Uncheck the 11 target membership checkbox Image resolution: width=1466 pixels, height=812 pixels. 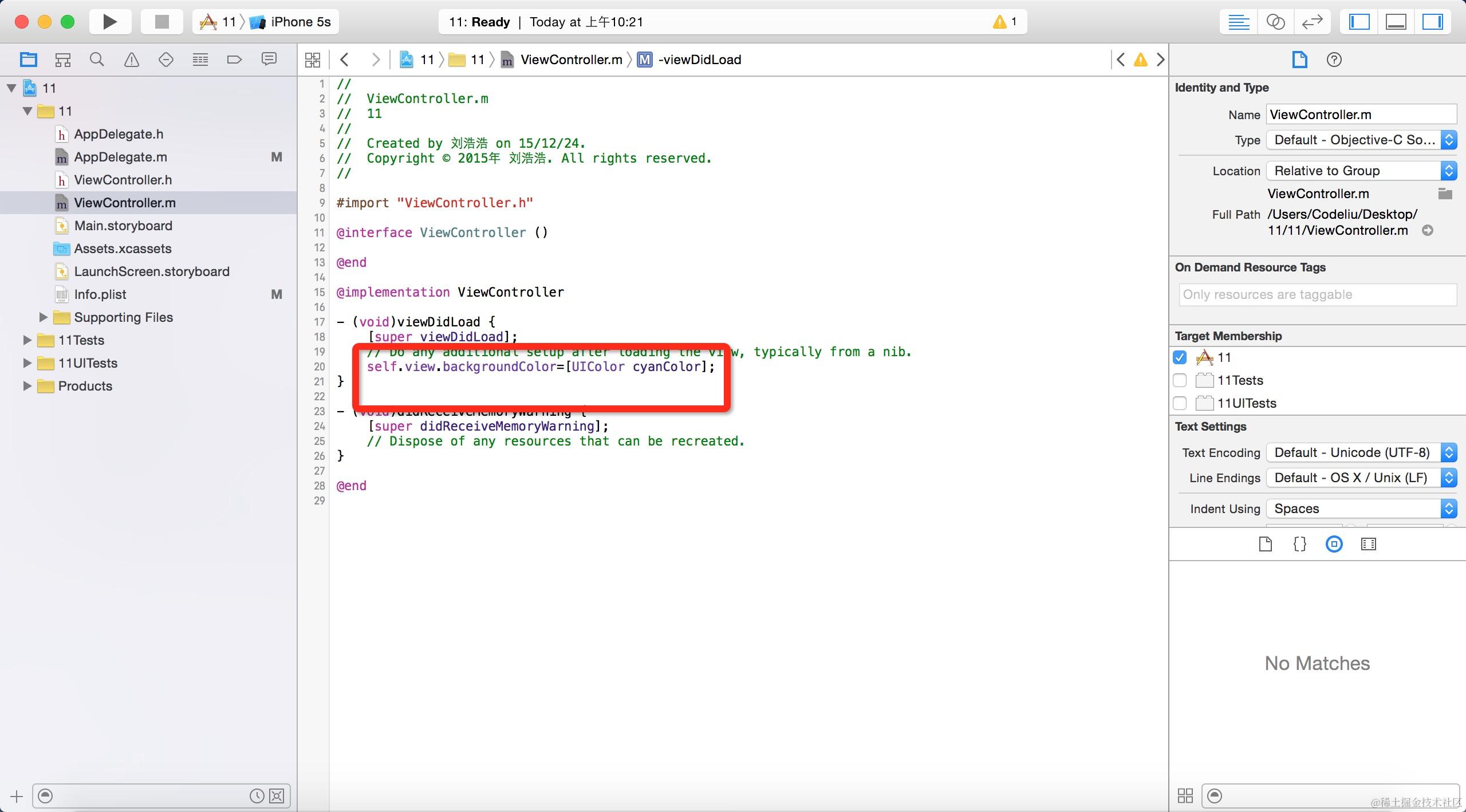1180,357
